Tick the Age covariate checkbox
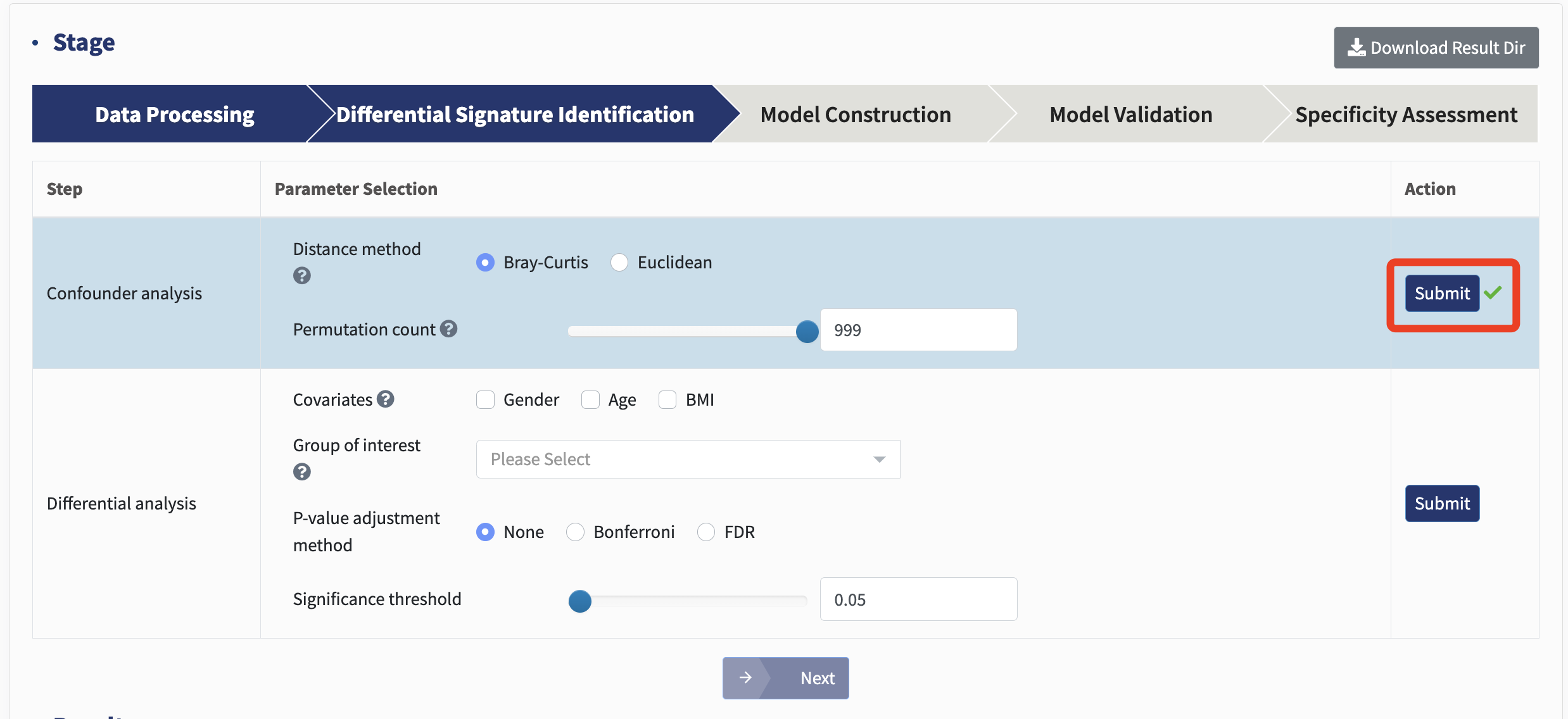The width and height of the screenshot is (1568, 719). (x=590, y=400)
